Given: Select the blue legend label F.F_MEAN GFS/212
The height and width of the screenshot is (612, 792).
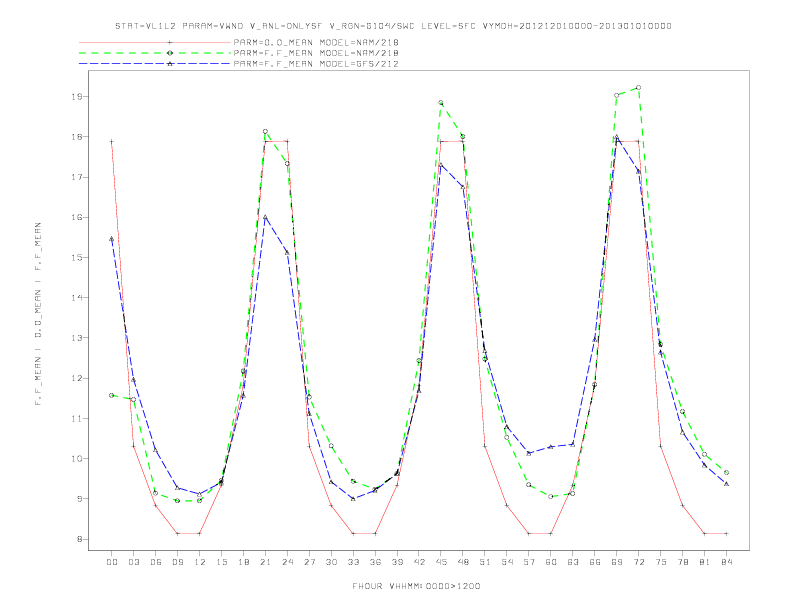Looking at the screenshot, I should [x=316, y=64].
